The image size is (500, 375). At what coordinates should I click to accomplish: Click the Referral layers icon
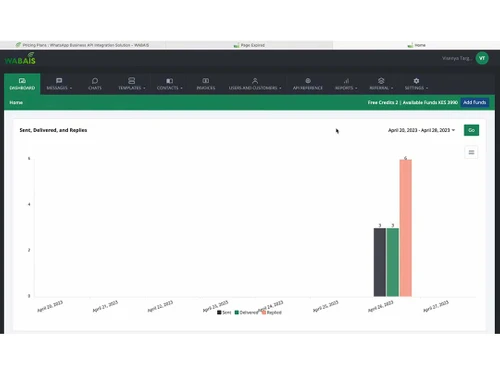point(381,81)
